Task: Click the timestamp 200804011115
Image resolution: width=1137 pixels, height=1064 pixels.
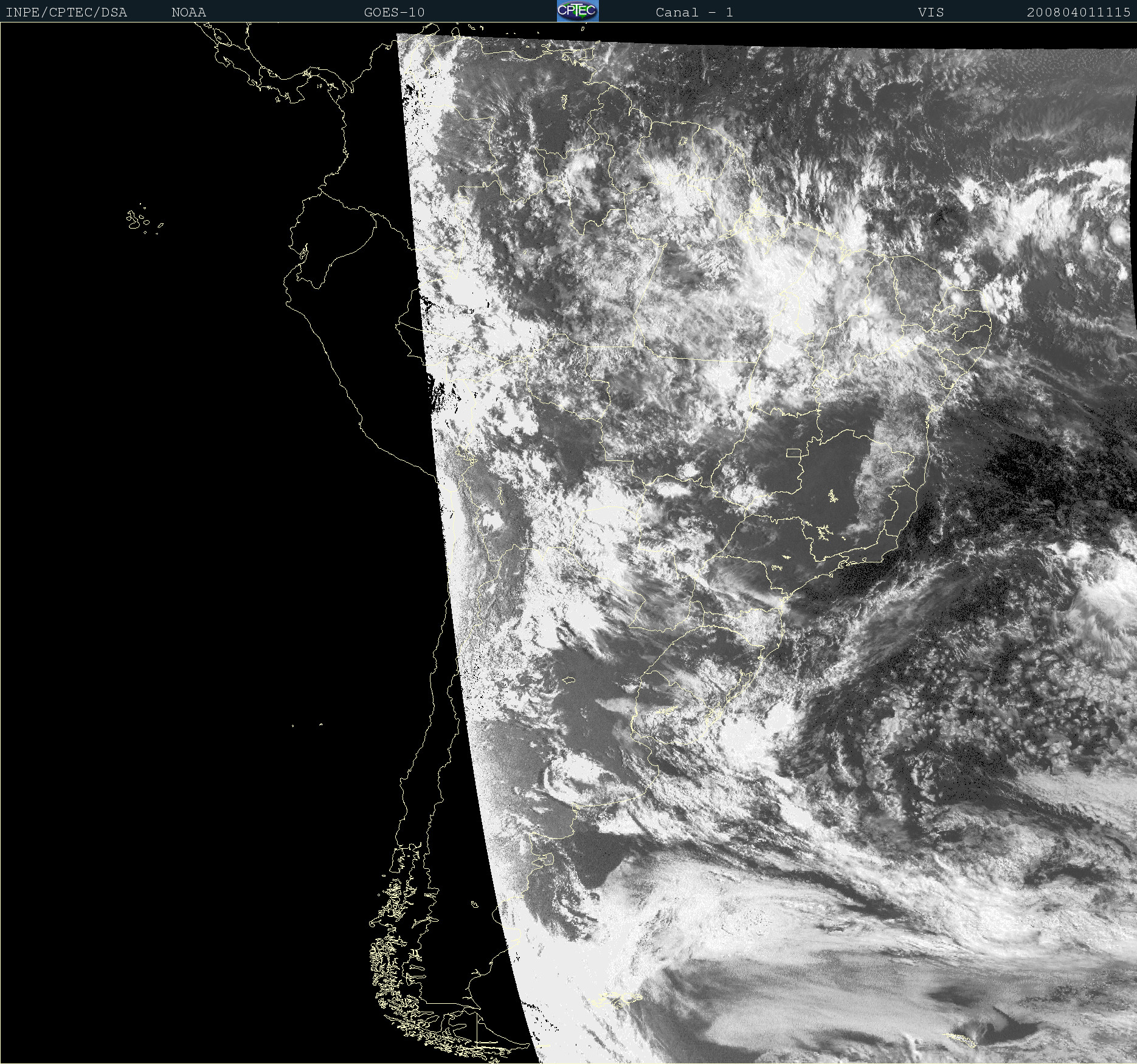Action: tap(1079, 13)
